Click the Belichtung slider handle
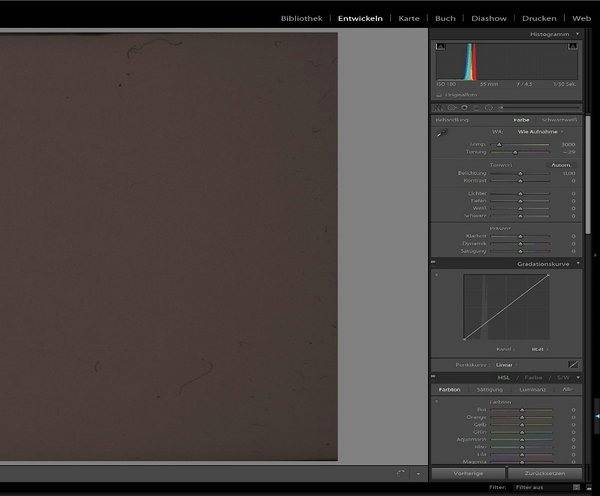The width and height of the screenshot is (600, 496). (x=520, y=174)
